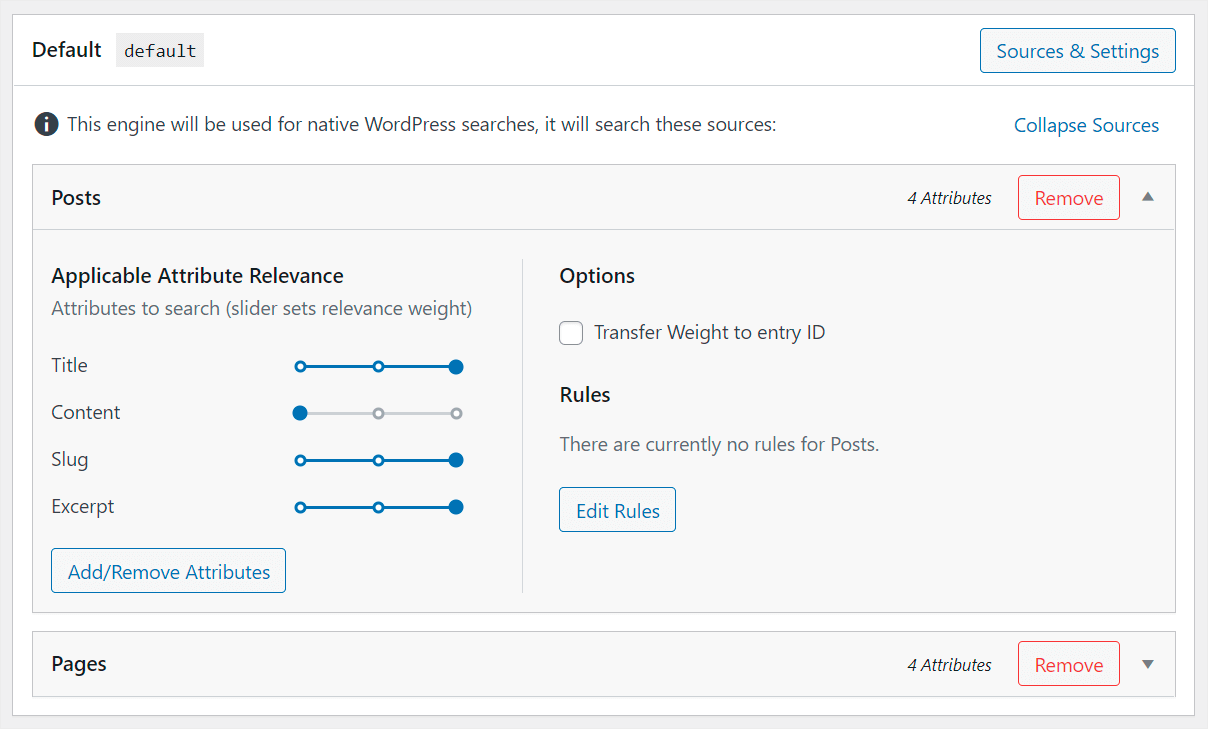Open Sources & Settings

(1077, 50)
